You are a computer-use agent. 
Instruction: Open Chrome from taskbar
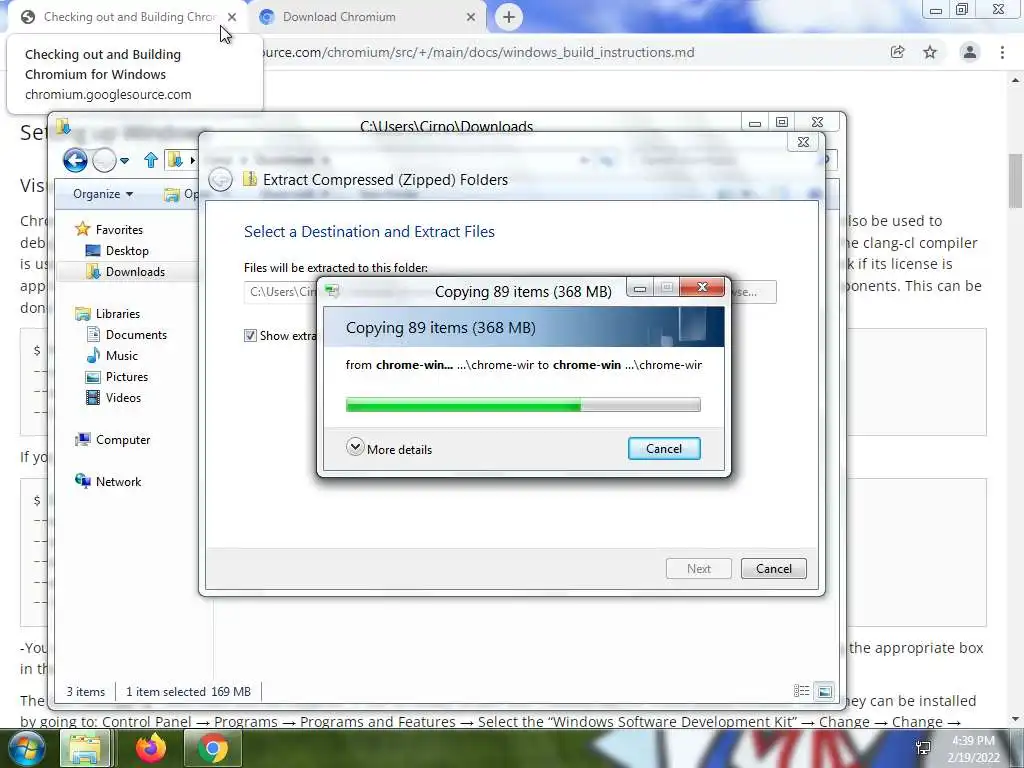point(212,748)
